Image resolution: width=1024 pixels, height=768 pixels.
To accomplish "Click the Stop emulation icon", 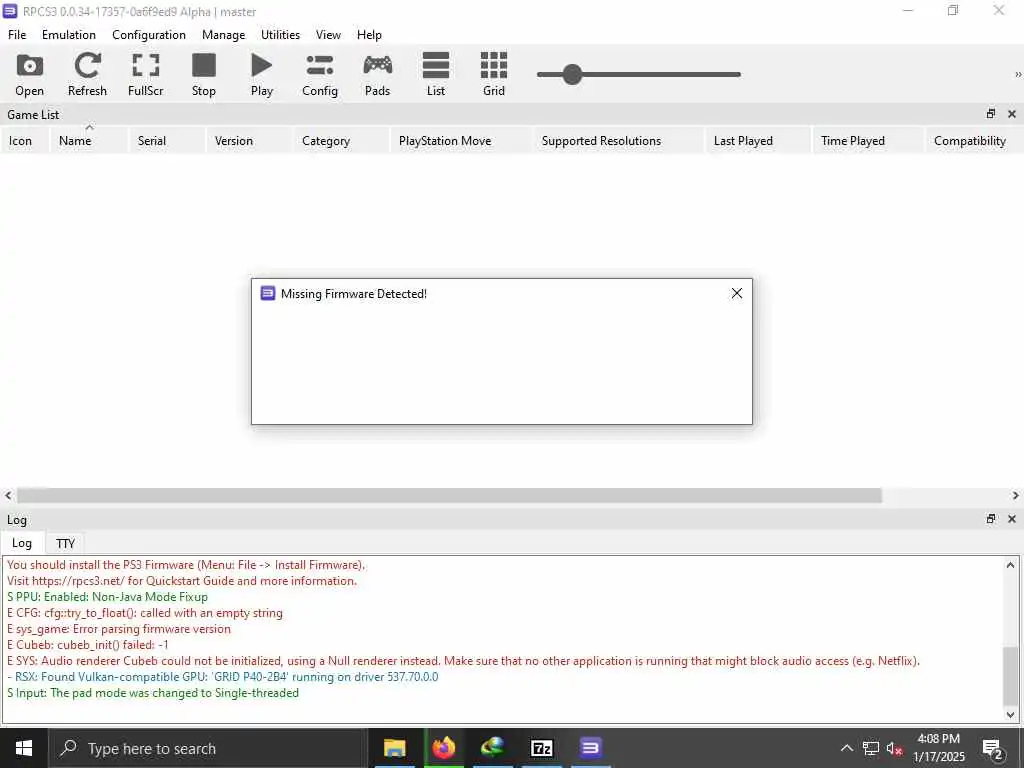I will click(x=204, y=74).
